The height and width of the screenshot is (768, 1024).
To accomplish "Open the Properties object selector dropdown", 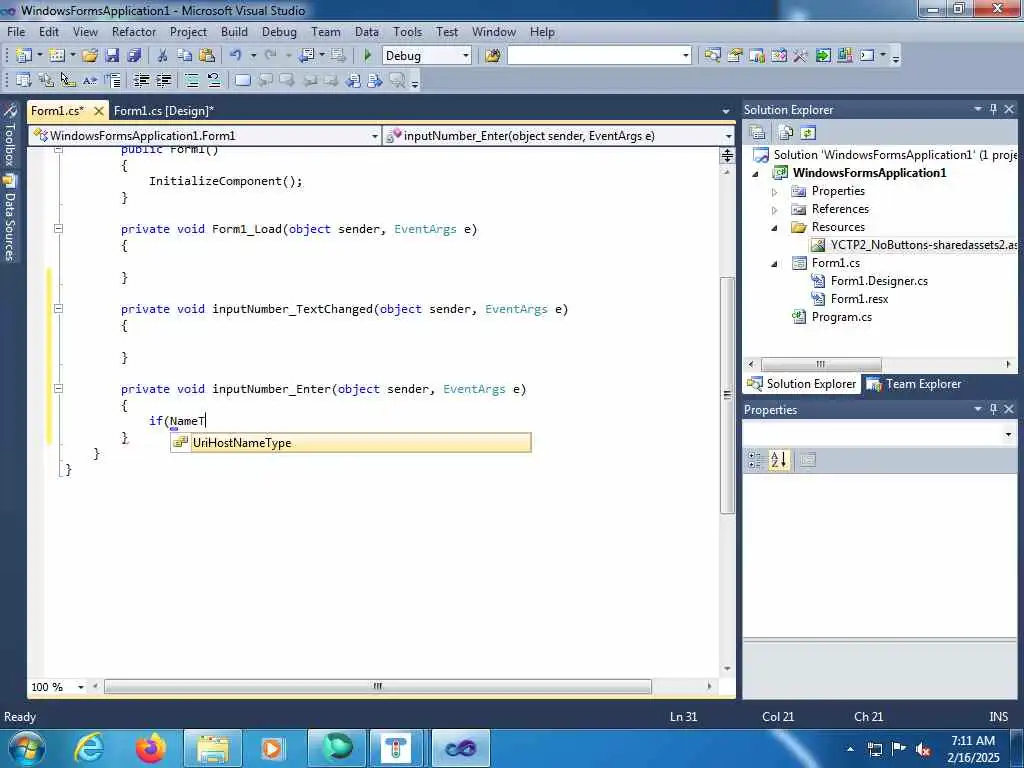I will 1008,434.
